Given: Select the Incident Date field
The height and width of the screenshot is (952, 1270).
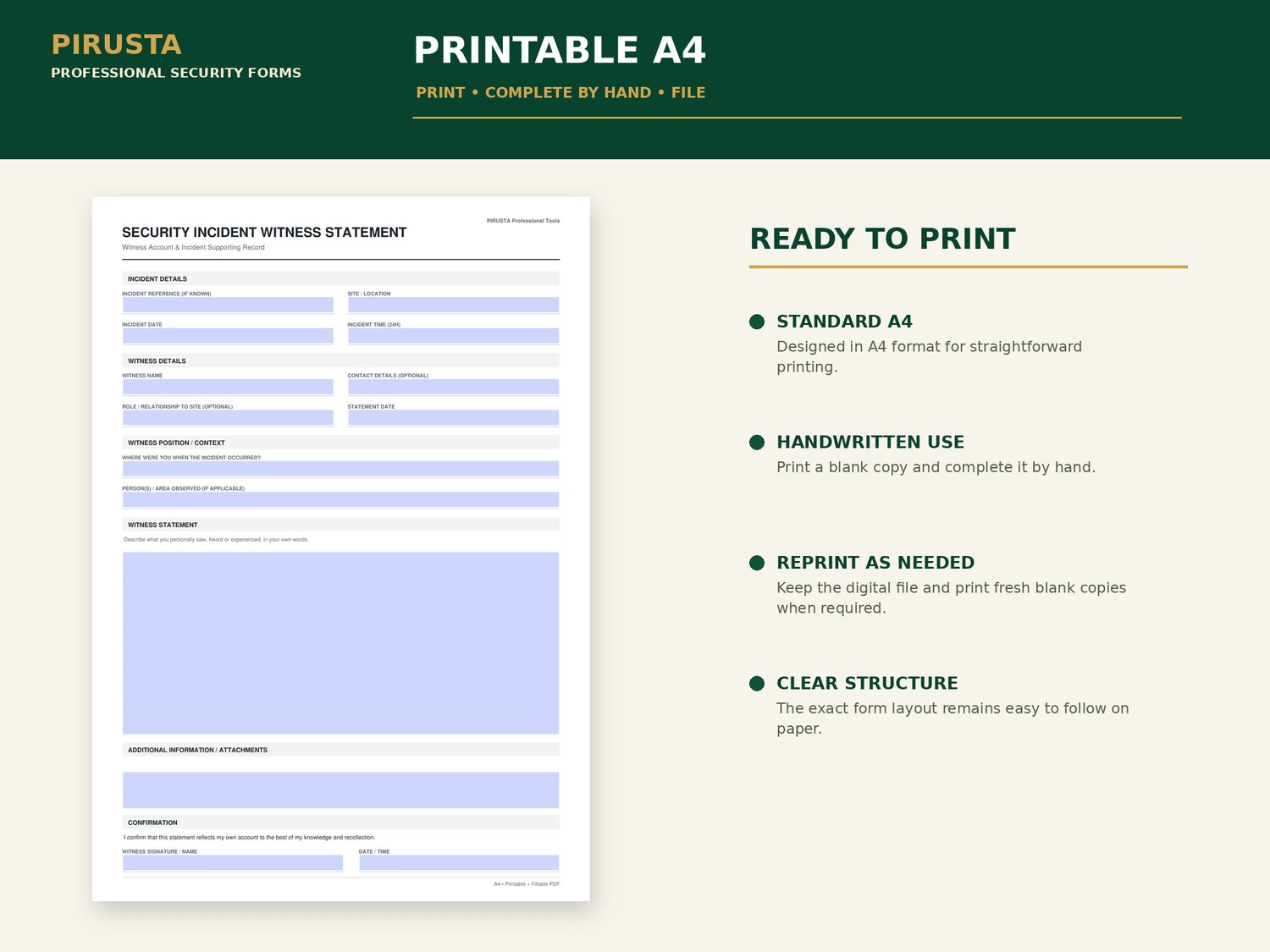Looking at the screenshot, I should [228, 336].
